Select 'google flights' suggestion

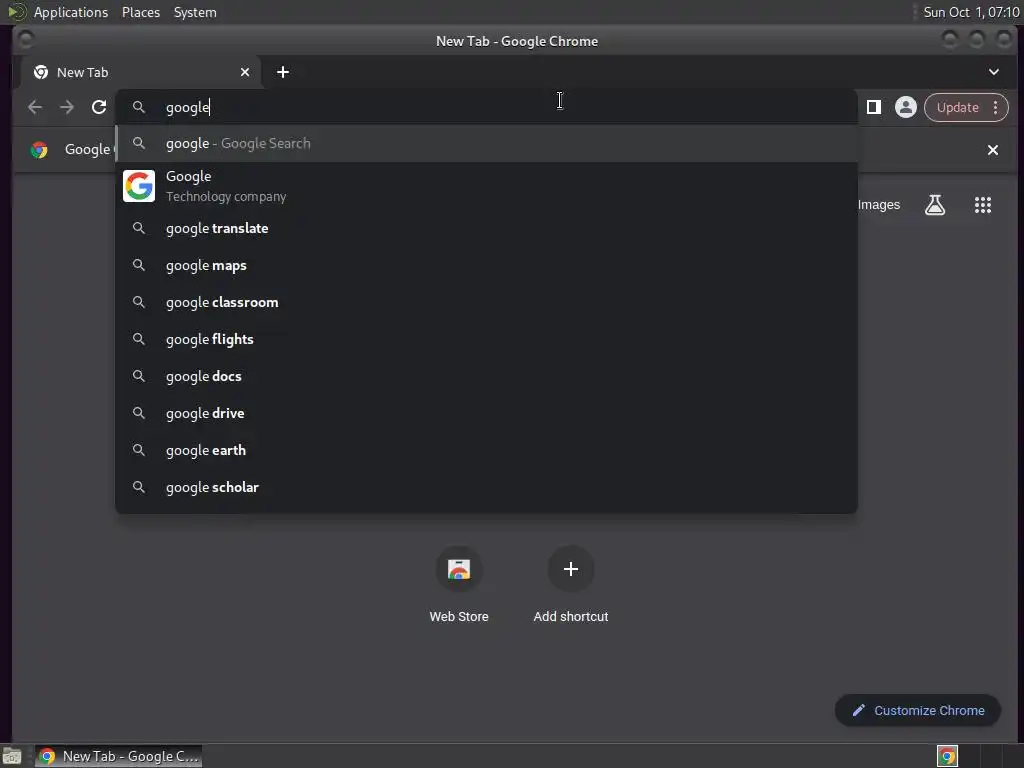486,339
